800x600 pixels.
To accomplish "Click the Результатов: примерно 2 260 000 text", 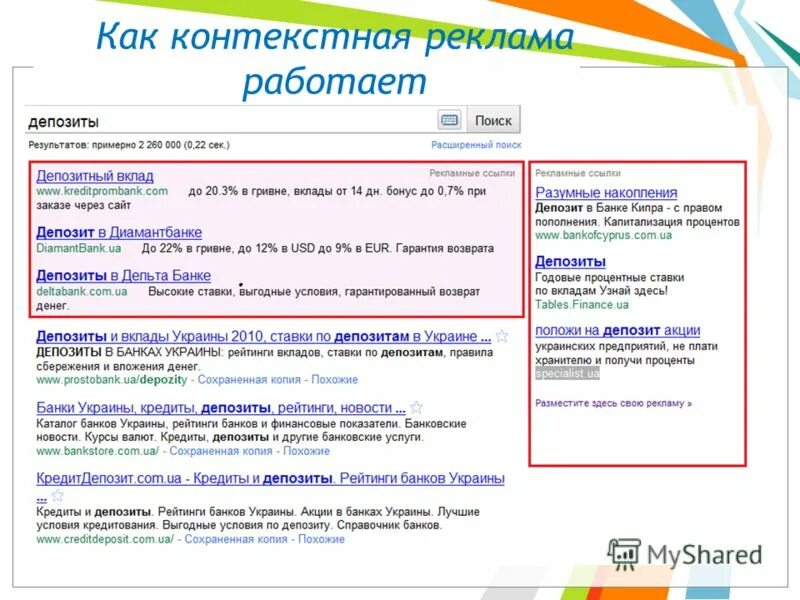I will coord(129,145).
